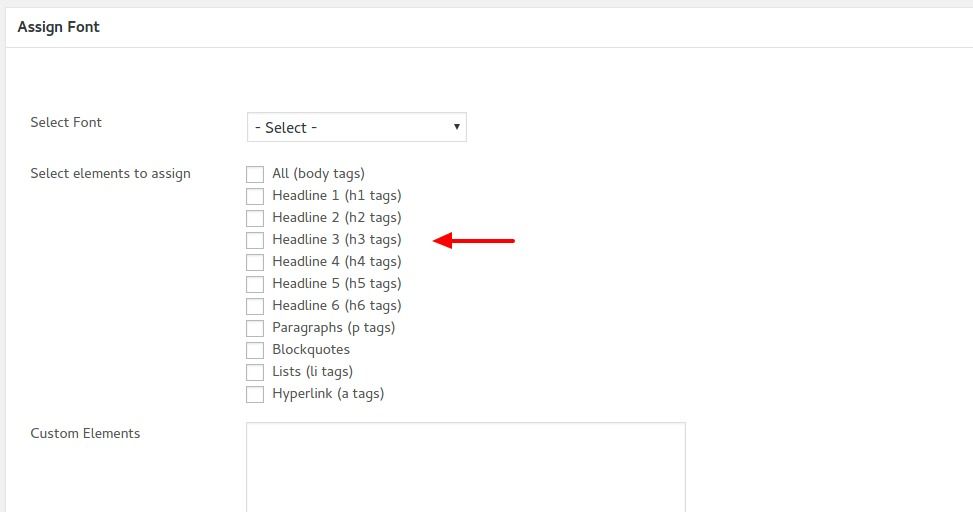
Task: Click the Select Font dropdown arrow
Action: pyautogui.click(x=457, y=127)
